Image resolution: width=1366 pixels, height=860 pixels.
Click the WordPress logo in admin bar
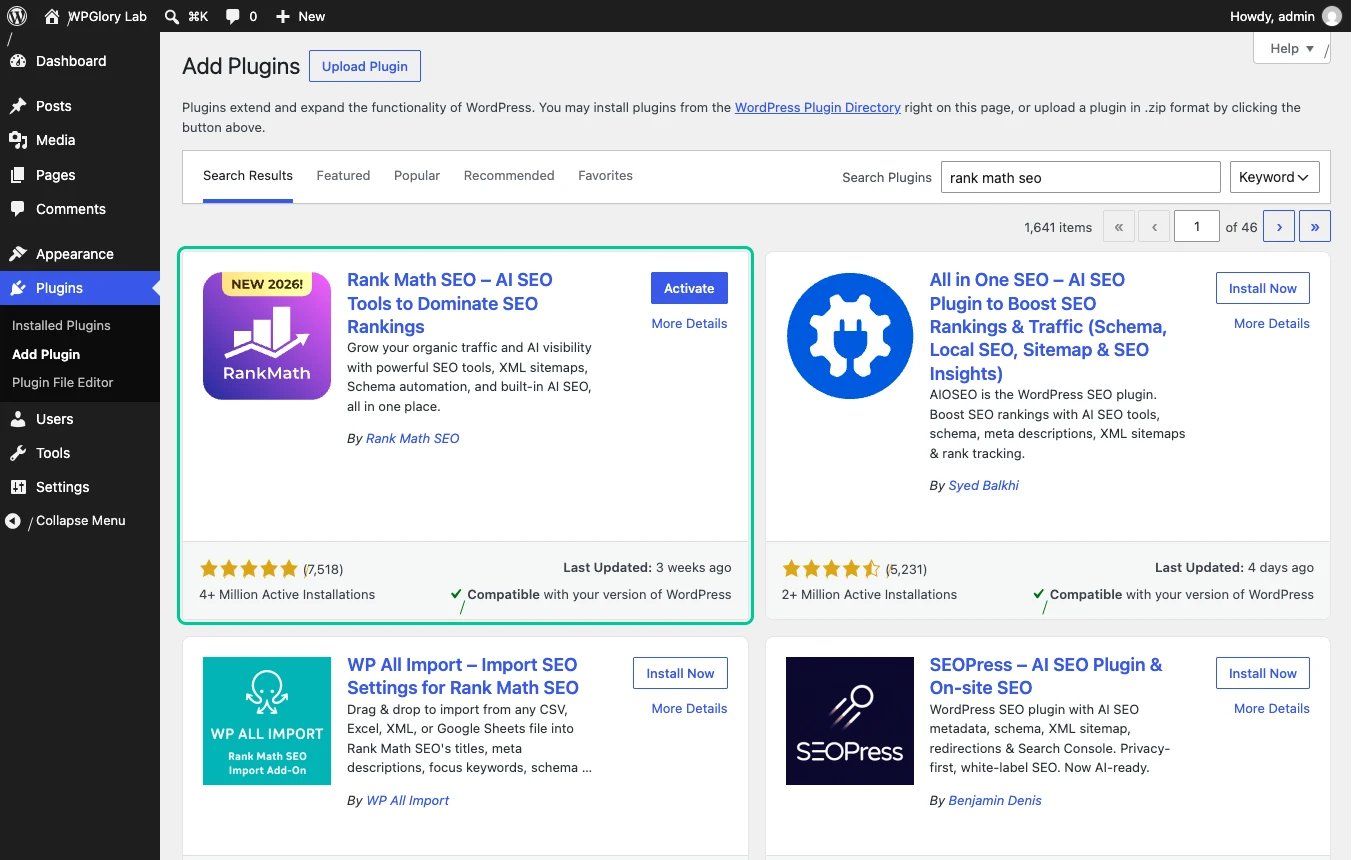[x=16, y=16]
